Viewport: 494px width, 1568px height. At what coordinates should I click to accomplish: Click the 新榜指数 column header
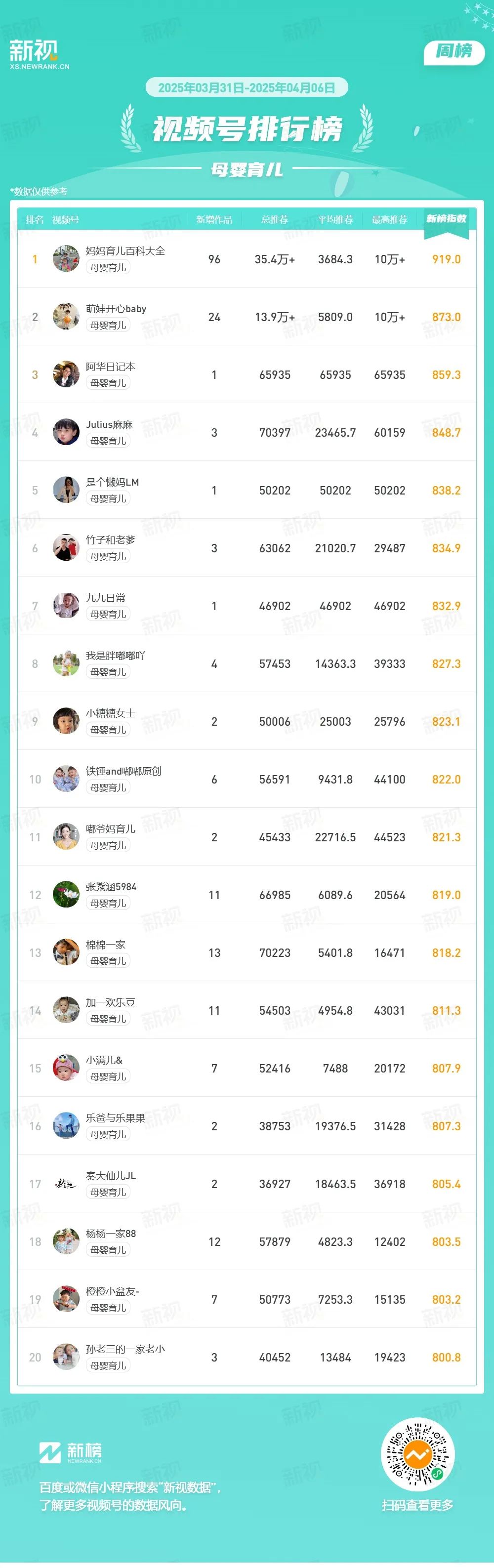pyautogui.click(x=446, y=218)
